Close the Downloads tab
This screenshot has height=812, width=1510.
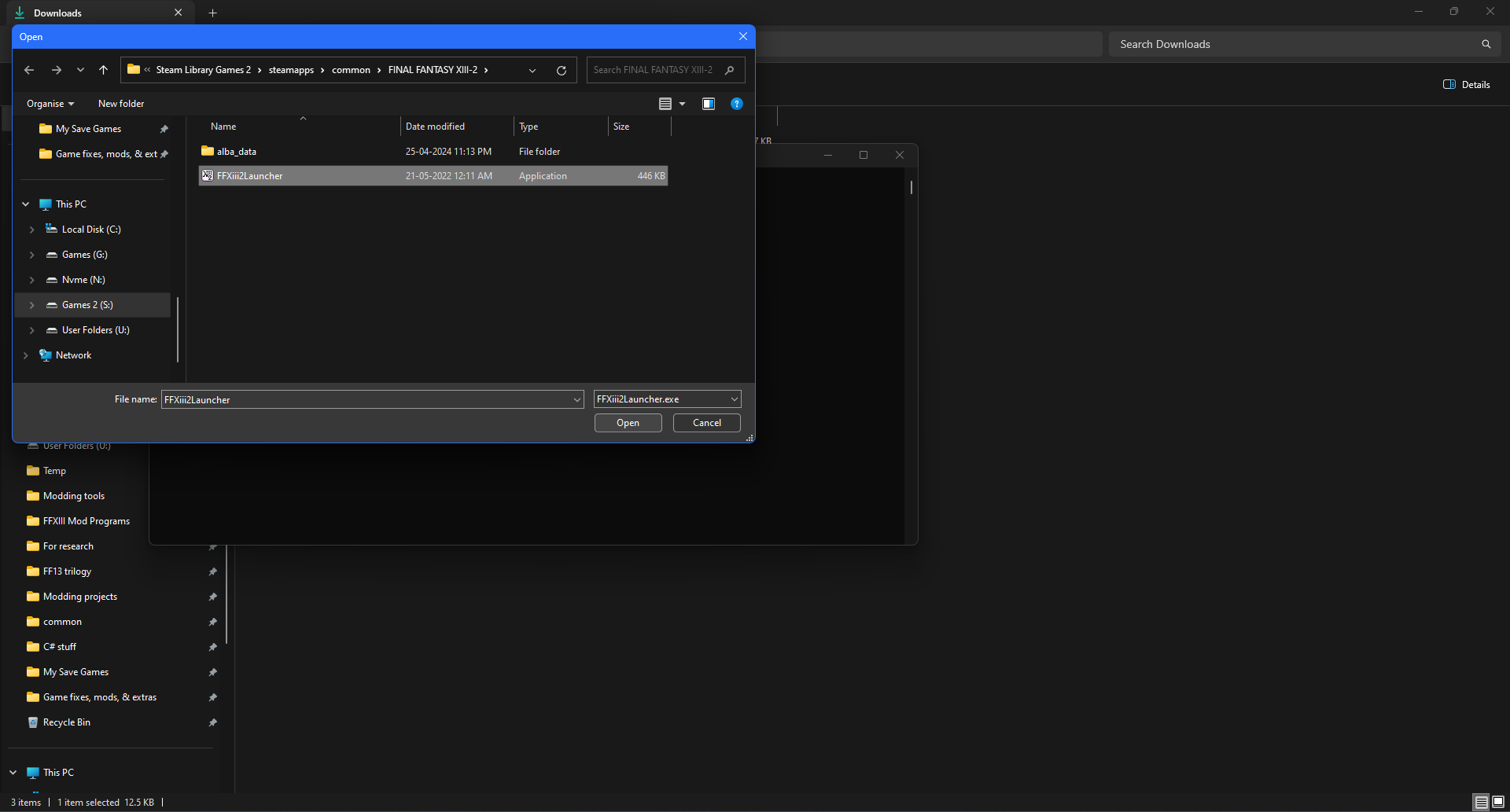click(179, 13)
